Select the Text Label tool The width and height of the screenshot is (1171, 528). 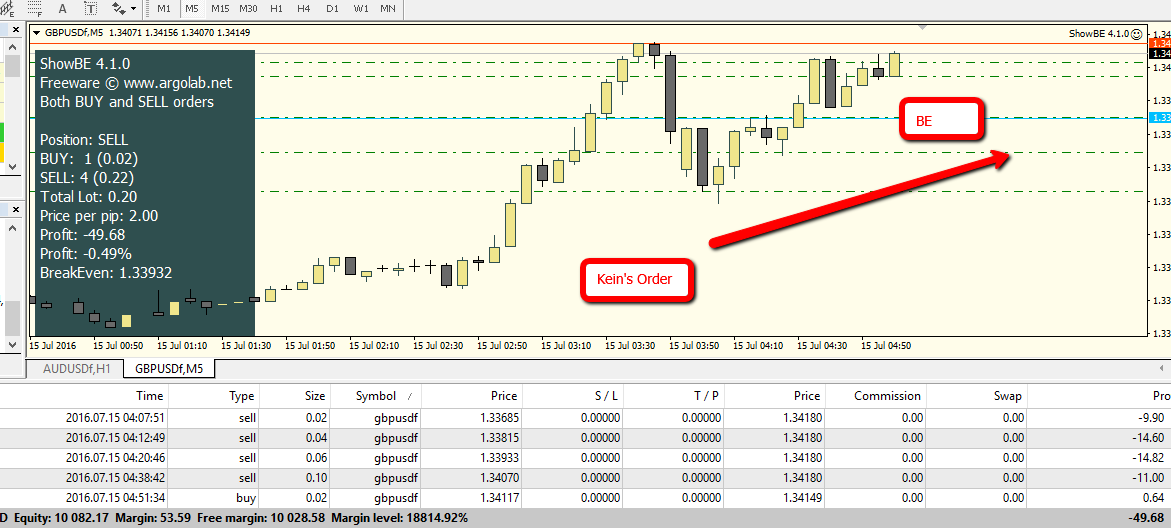point(90,8)
